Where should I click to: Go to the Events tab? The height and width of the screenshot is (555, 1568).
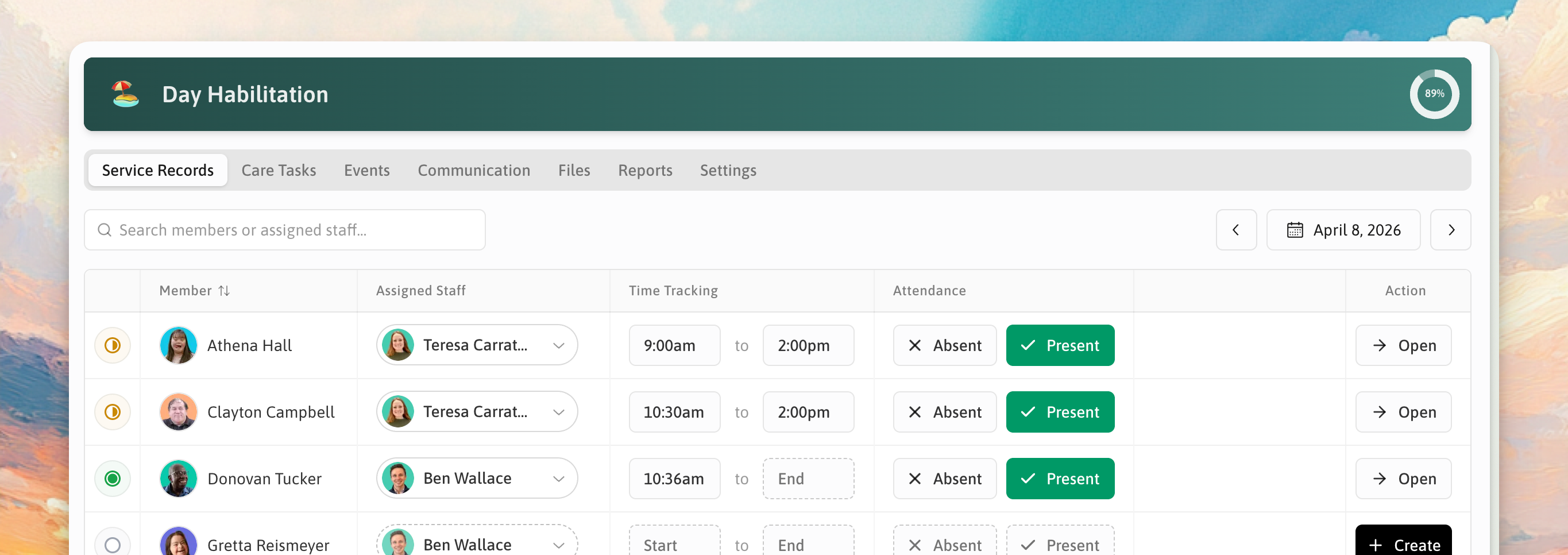click(x=367, y=171)
